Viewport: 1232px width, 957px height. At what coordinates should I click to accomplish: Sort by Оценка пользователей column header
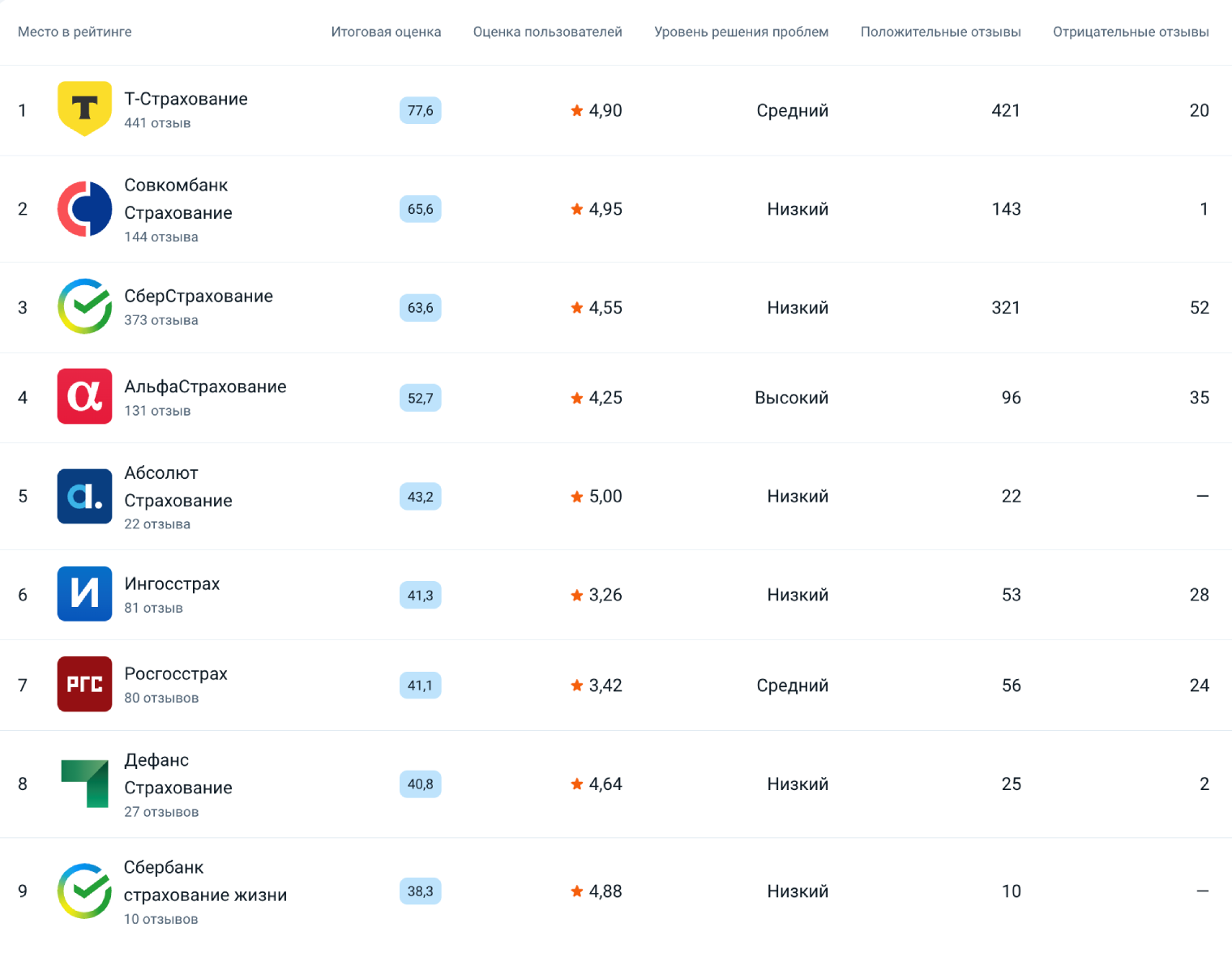548,32
